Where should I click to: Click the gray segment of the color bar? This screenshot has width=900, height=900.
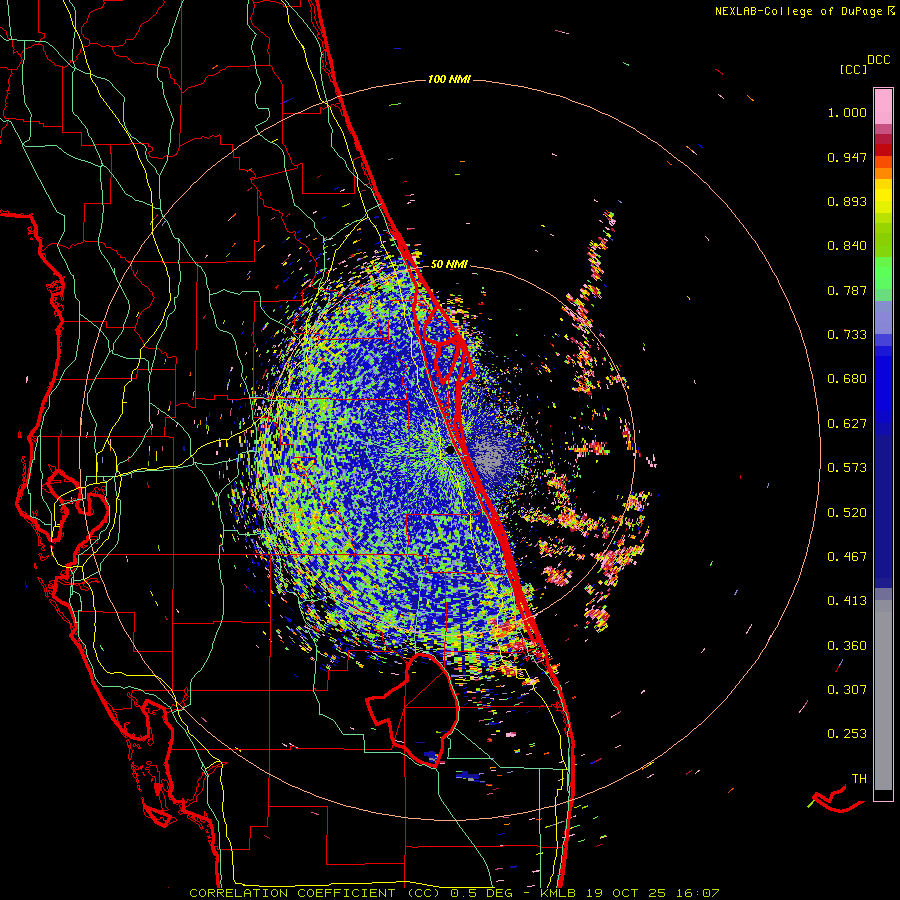click(883, 695)
